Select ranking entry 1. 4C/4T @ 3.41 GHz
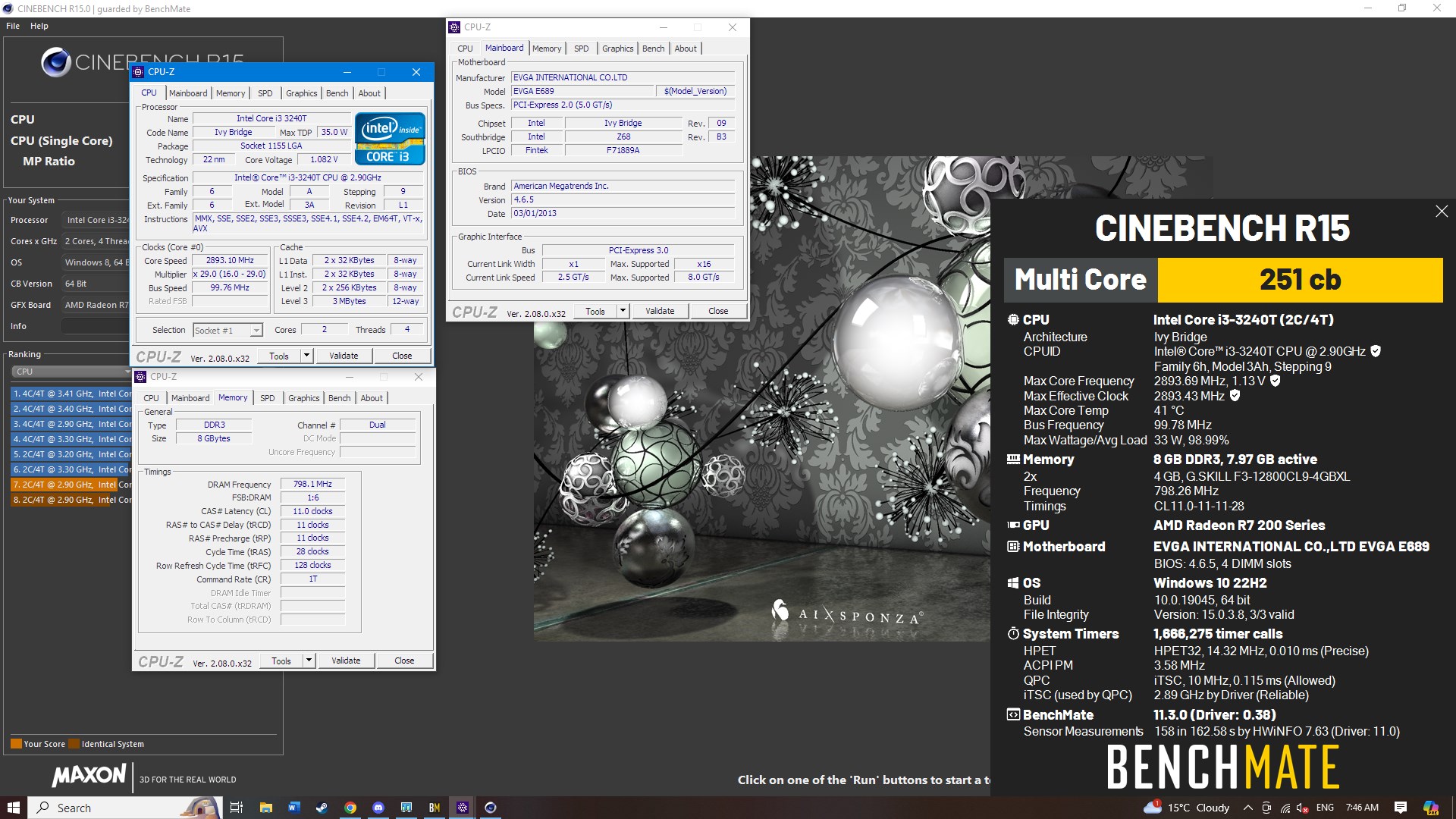 click(x=71, y=394)
